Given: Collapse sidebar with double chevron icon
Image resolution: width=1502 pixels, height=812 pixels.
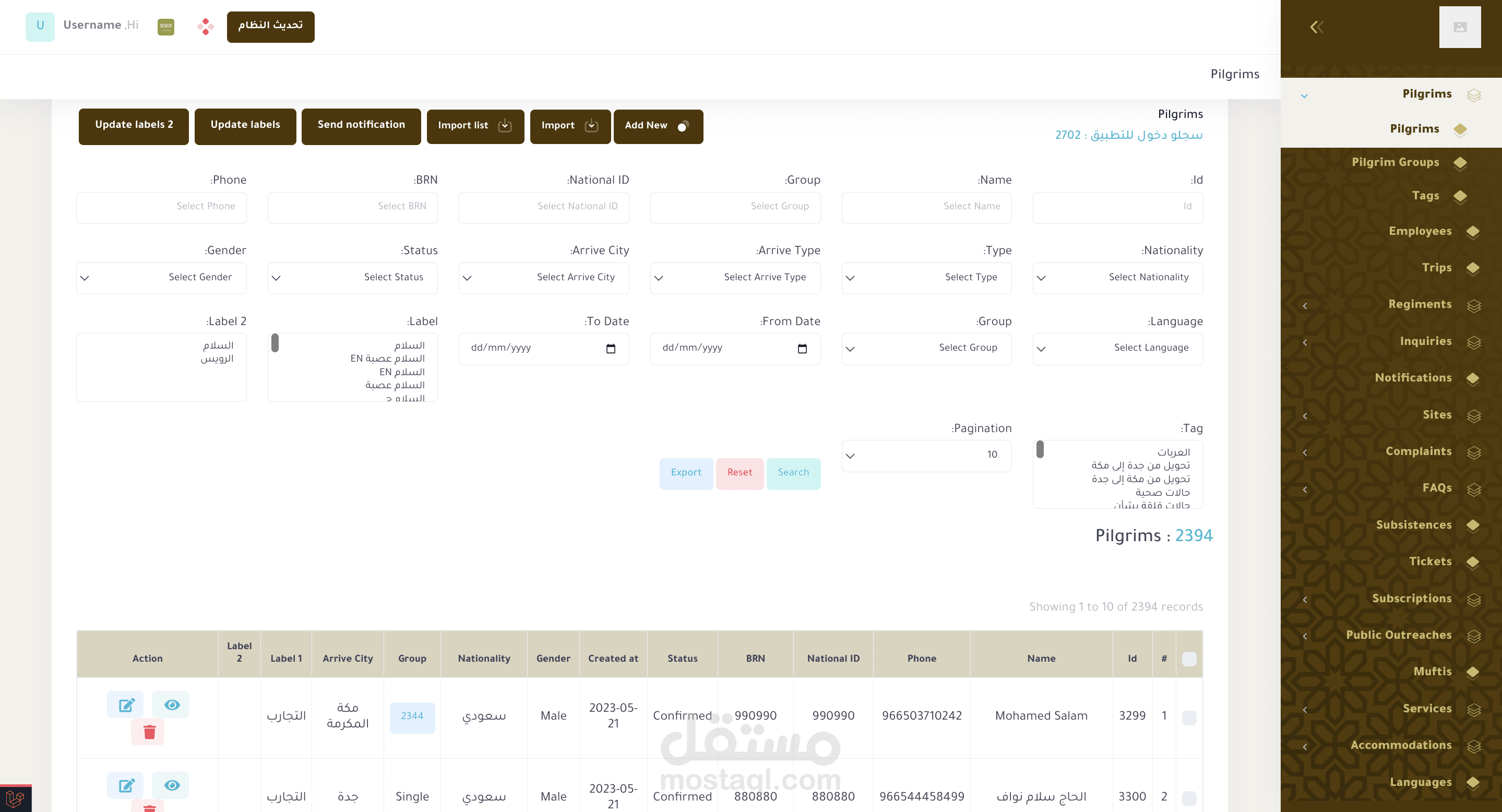Looking at the screenshot, I should click(x=1317, y=27).
